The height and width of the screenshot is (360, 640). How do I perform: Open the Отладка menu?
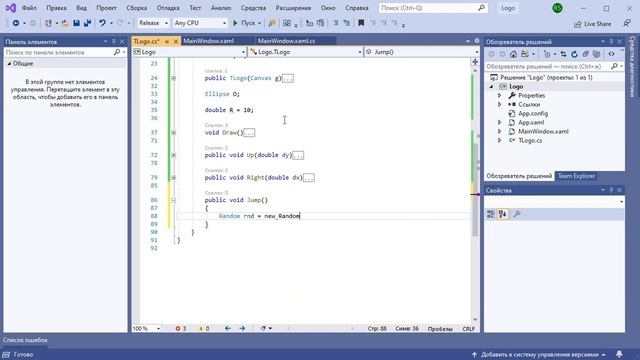click(x=168, y=8)
